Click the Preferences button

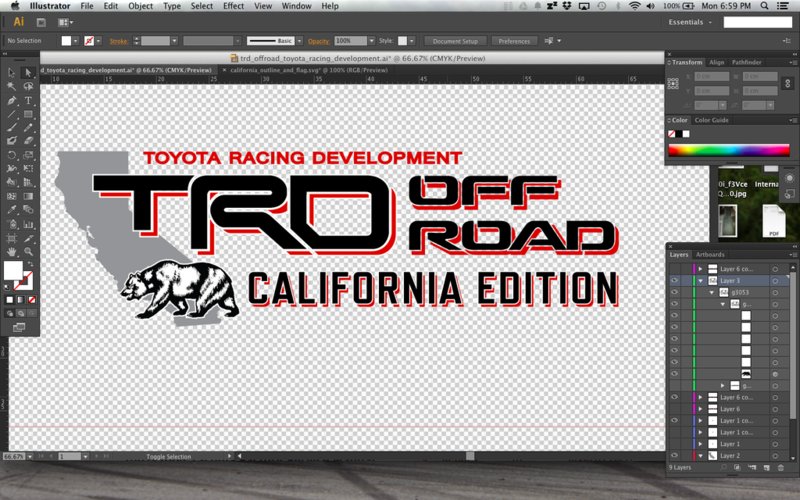(514, 41)
